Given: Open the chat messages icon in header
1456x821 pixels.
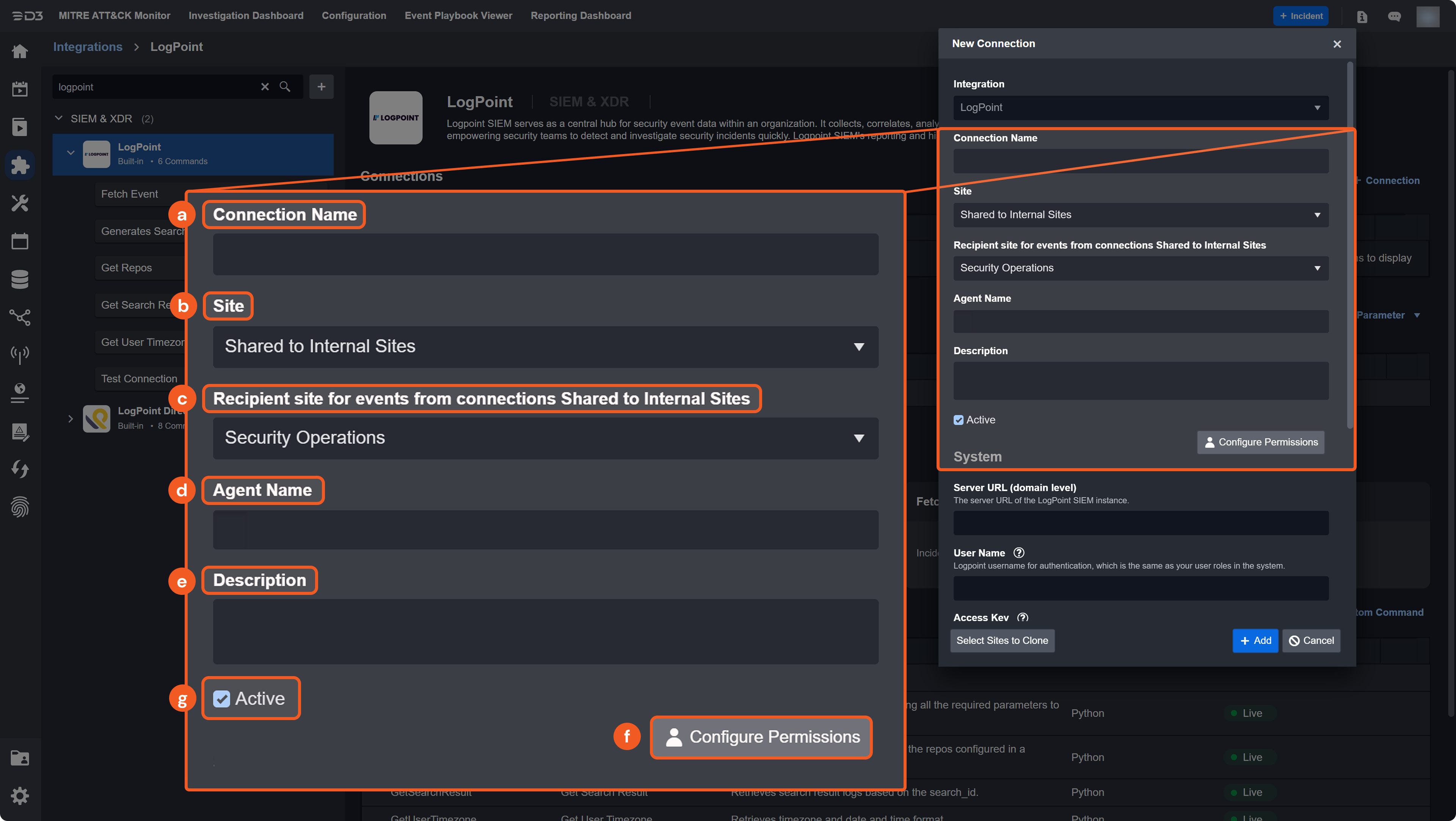Looking at the screenshot, I should click(x=1394, y=16).
